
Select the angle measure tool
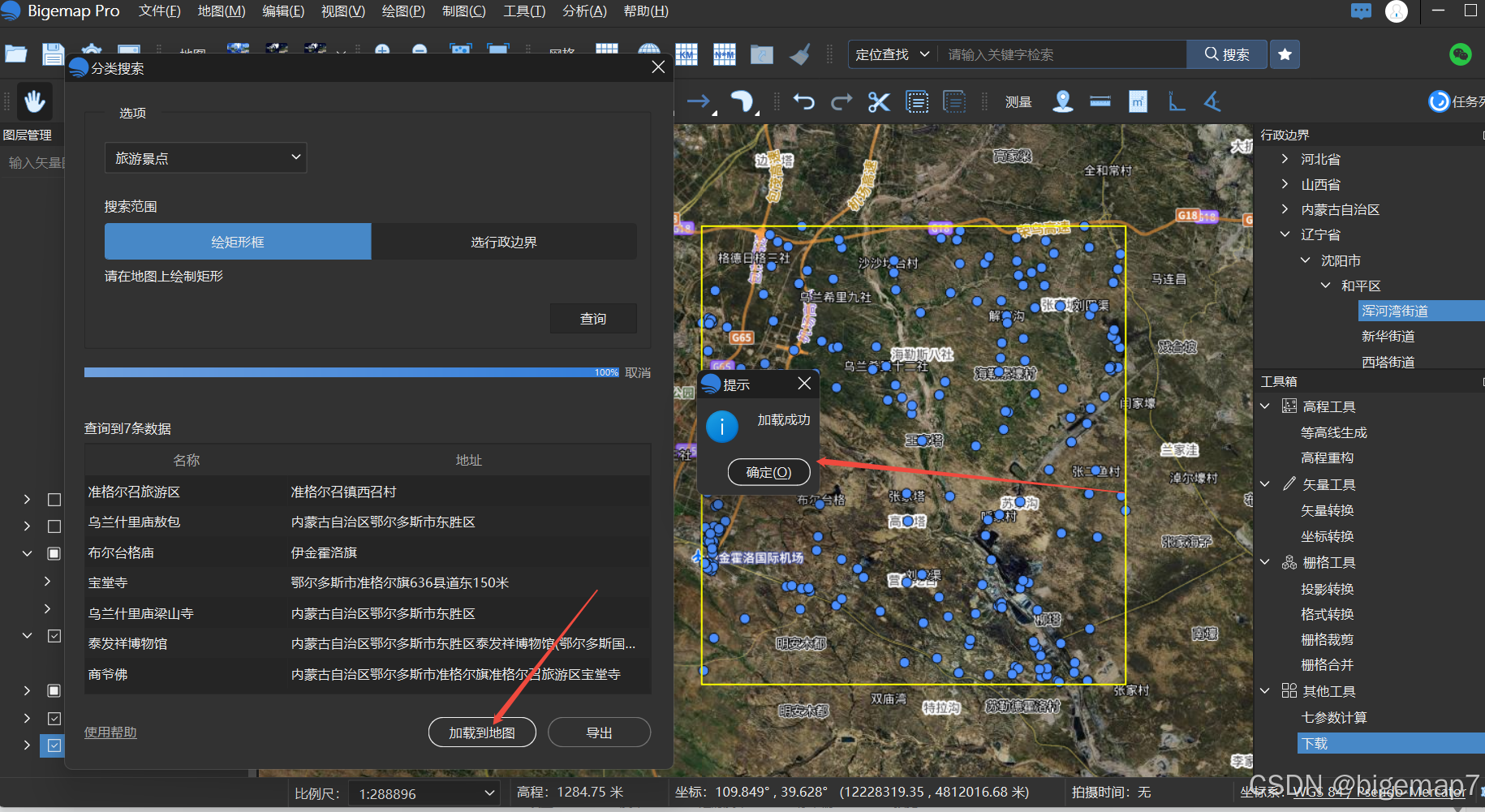point(1212,101)
